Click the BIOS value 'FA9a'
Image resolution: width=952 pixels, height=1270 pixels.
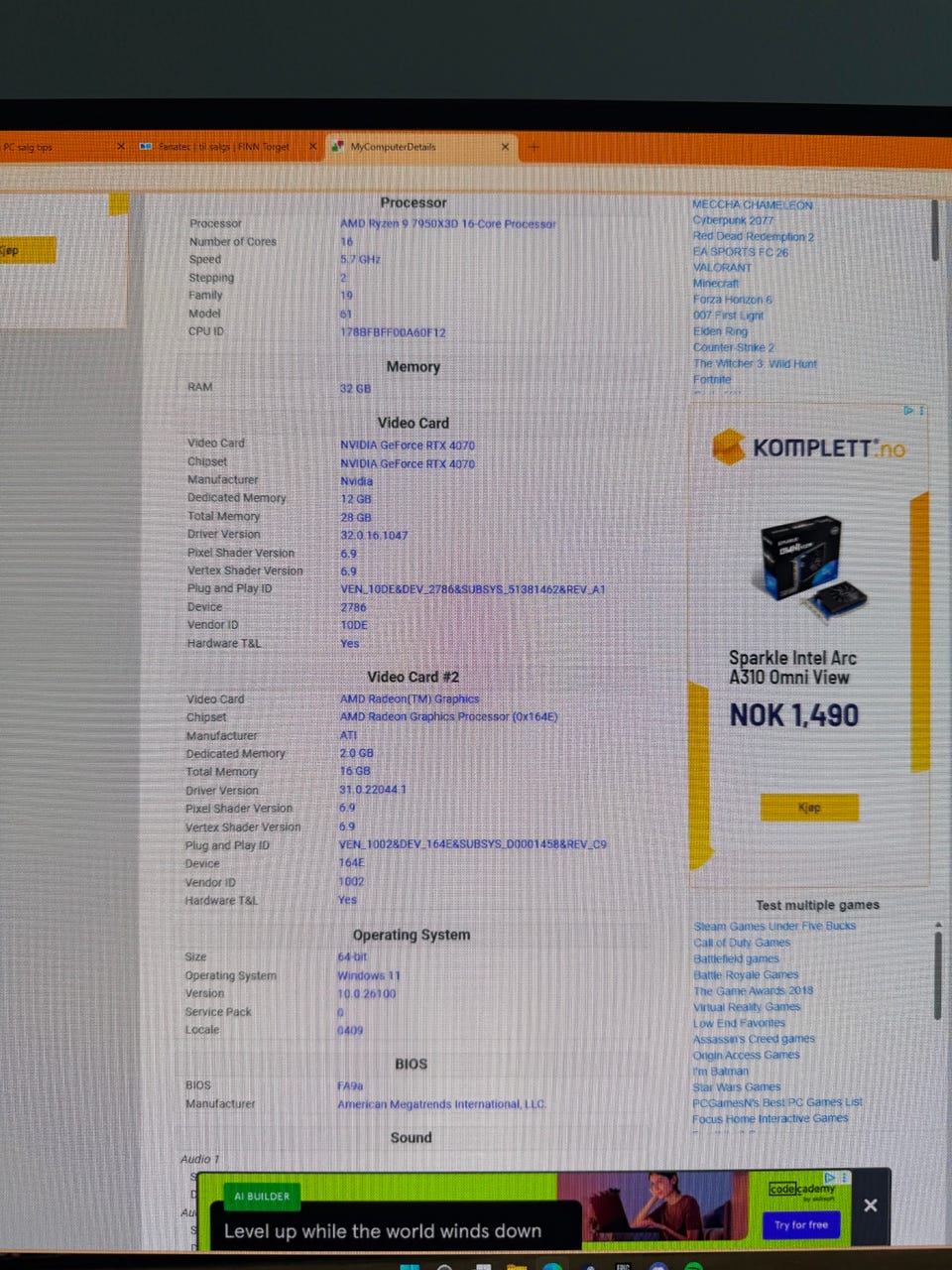click(x=350, y=1086)
